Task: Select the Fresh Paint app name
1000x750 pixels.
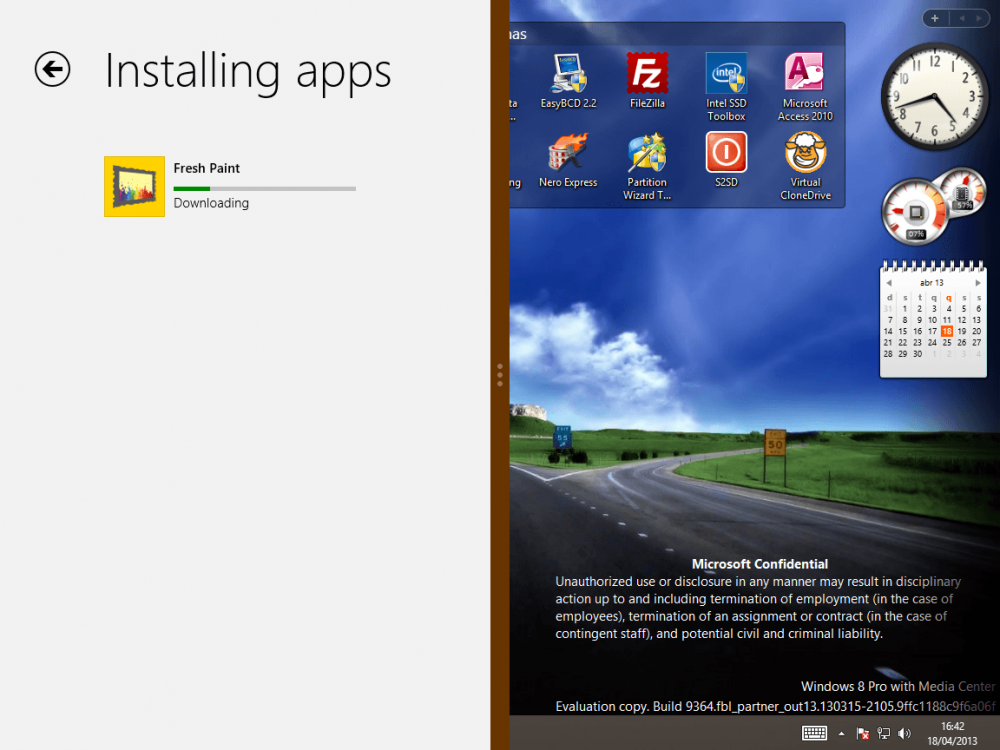Action: (207, 168)
